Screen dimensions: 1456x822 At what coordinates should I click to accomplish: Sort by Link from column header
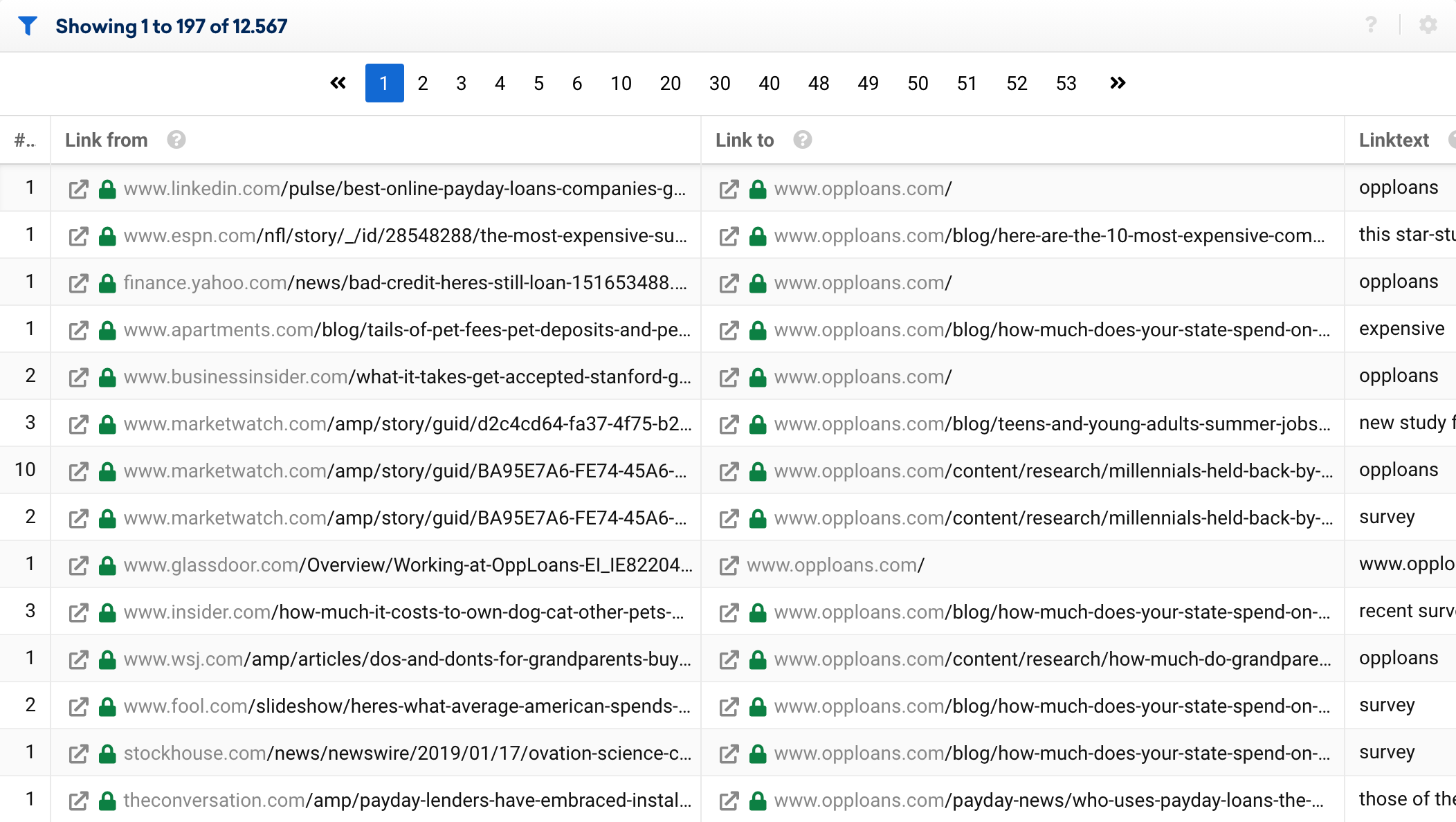[107, 140]
